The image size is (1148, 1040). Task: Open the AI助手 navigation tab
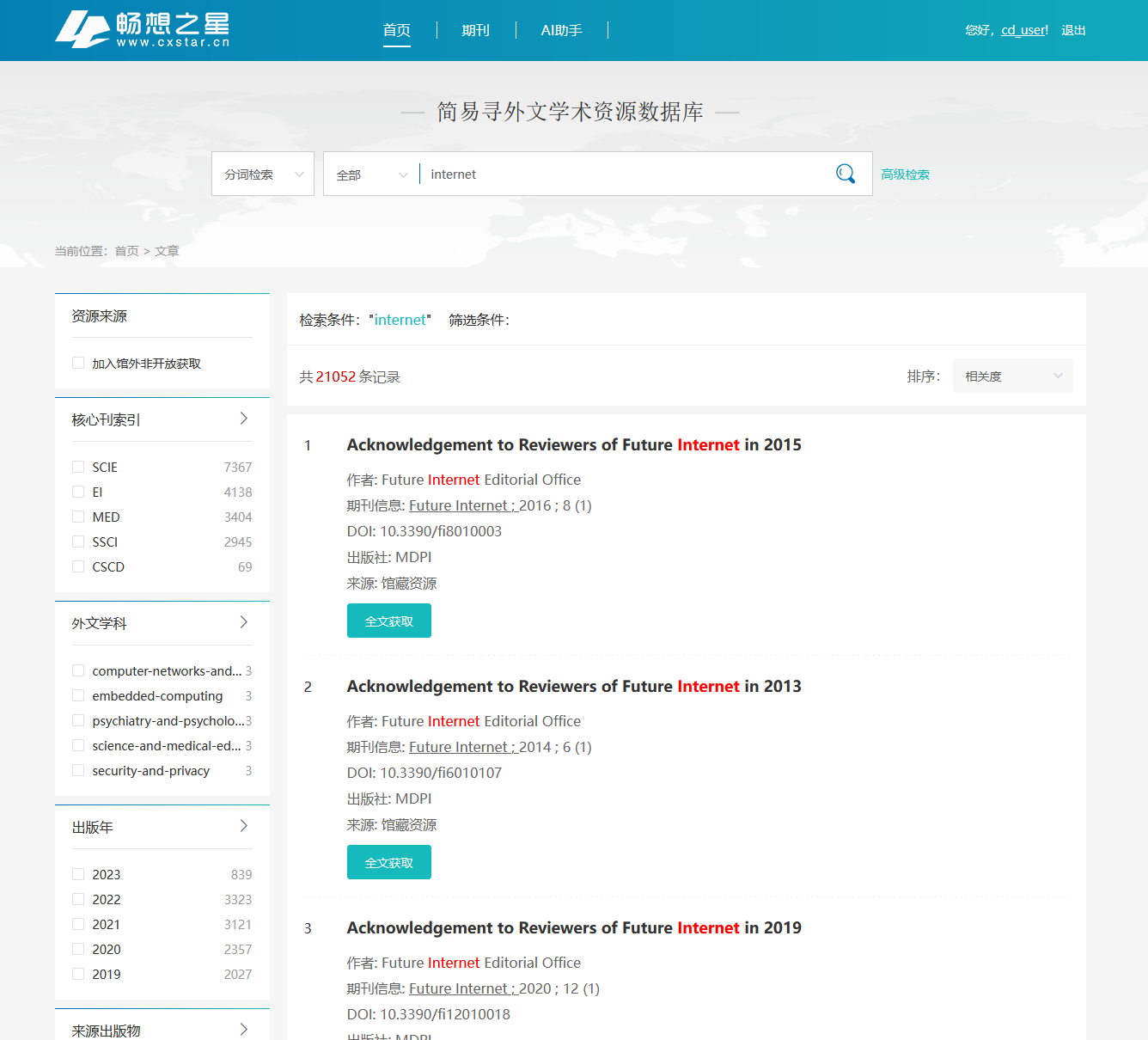[561, 30]
